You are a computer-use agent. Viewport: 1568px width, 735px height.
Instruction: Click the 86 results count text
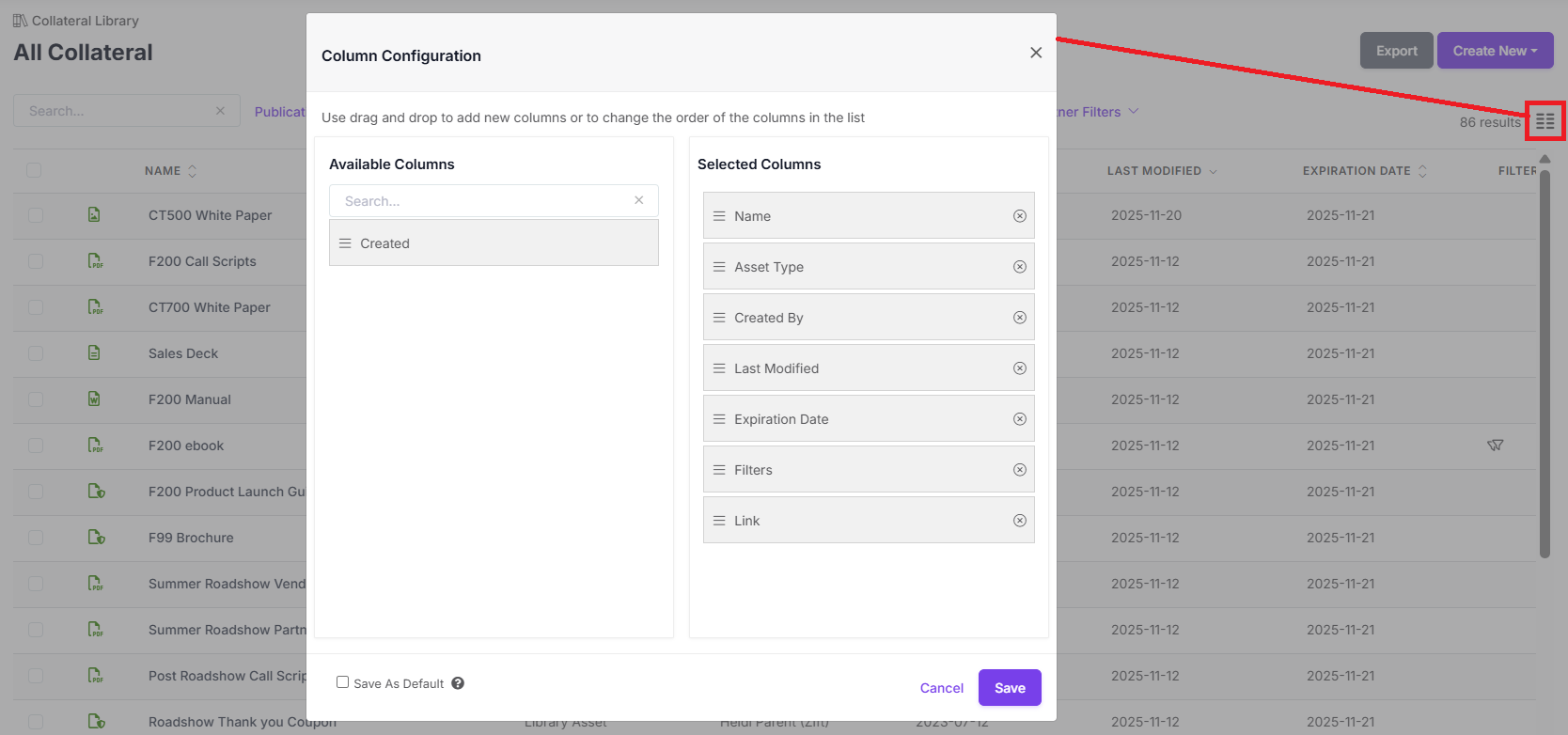[1490, 122]
